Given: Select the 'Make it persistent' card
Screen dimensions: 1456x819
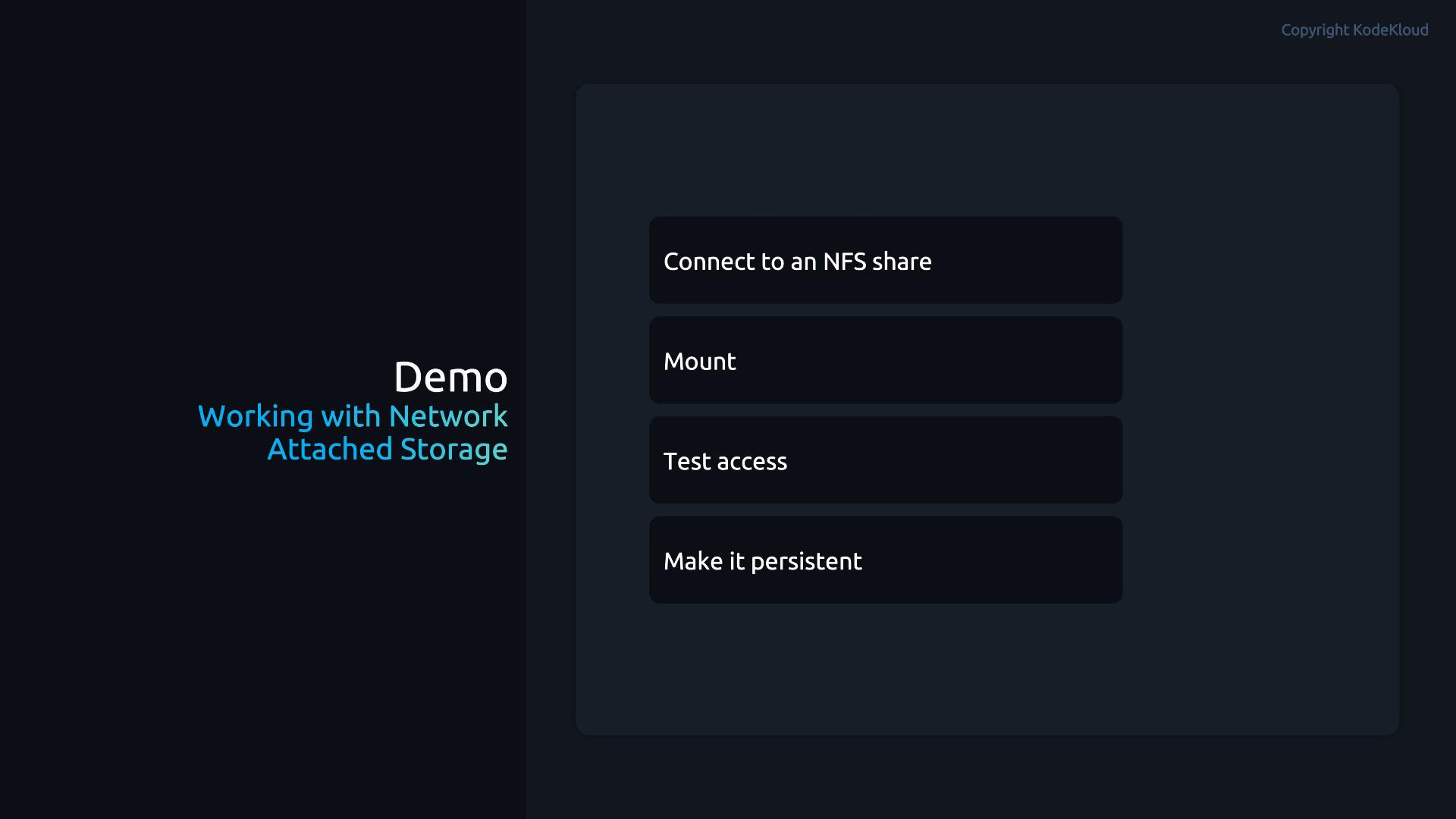Looking at the screenshot, I should 886,560.
